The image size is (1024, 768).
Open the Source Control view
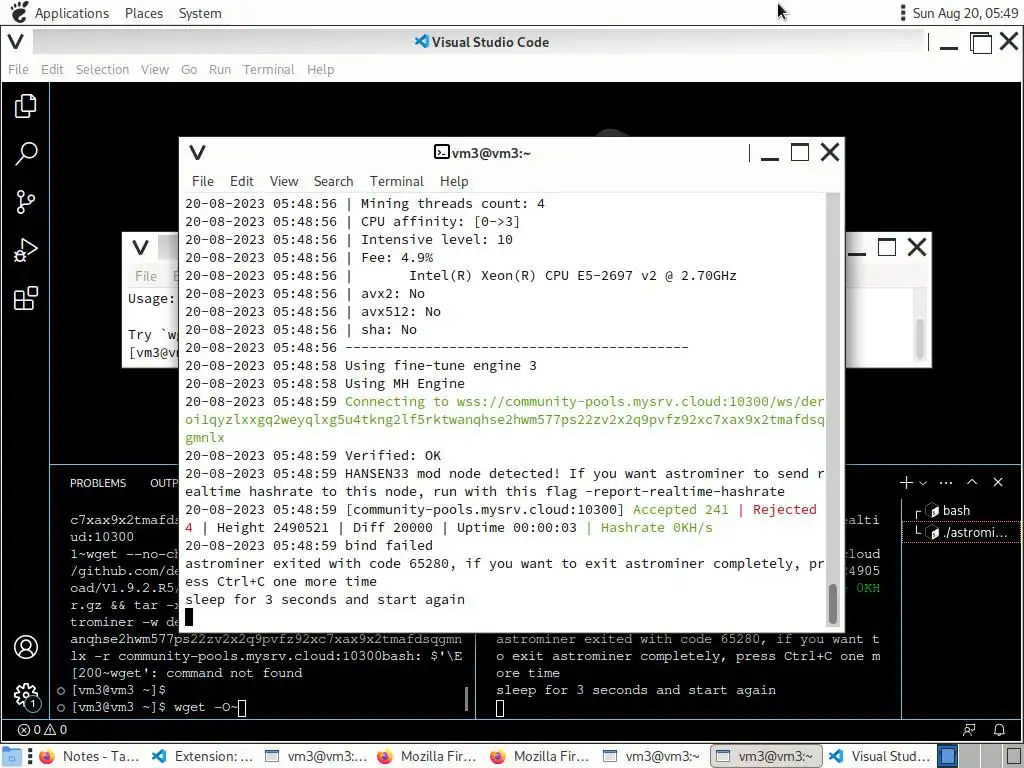click(x=25, y=202)
